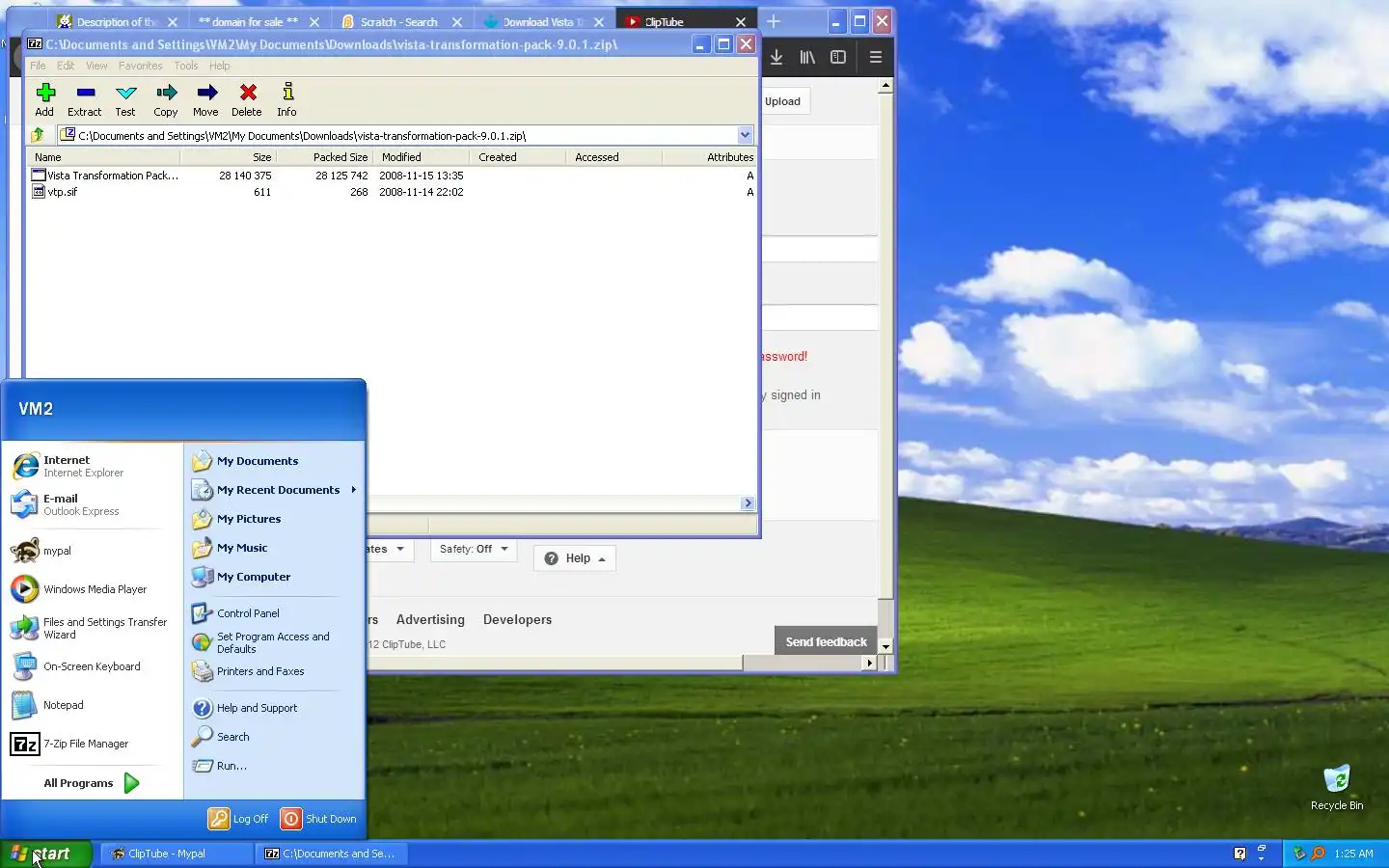This screenshot has height=868, width=1389.
Task: Choose the Move toolbar icon in 7-Zip
Action: pyautogui.click(x=205, y=99)
